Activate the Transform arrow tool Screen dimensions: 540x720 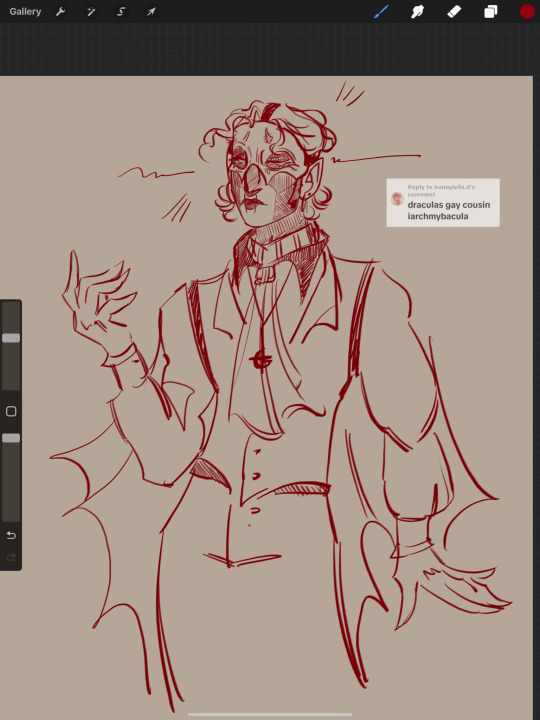tap(151, 11)
